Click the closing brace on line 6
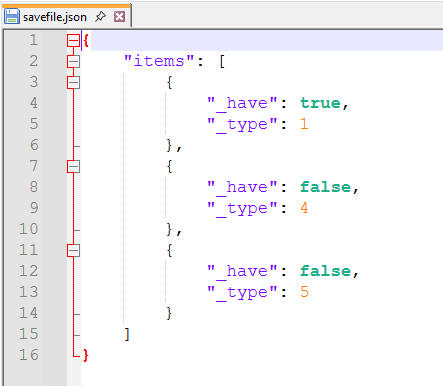This screenshot has height=386, width=443. 169,145
